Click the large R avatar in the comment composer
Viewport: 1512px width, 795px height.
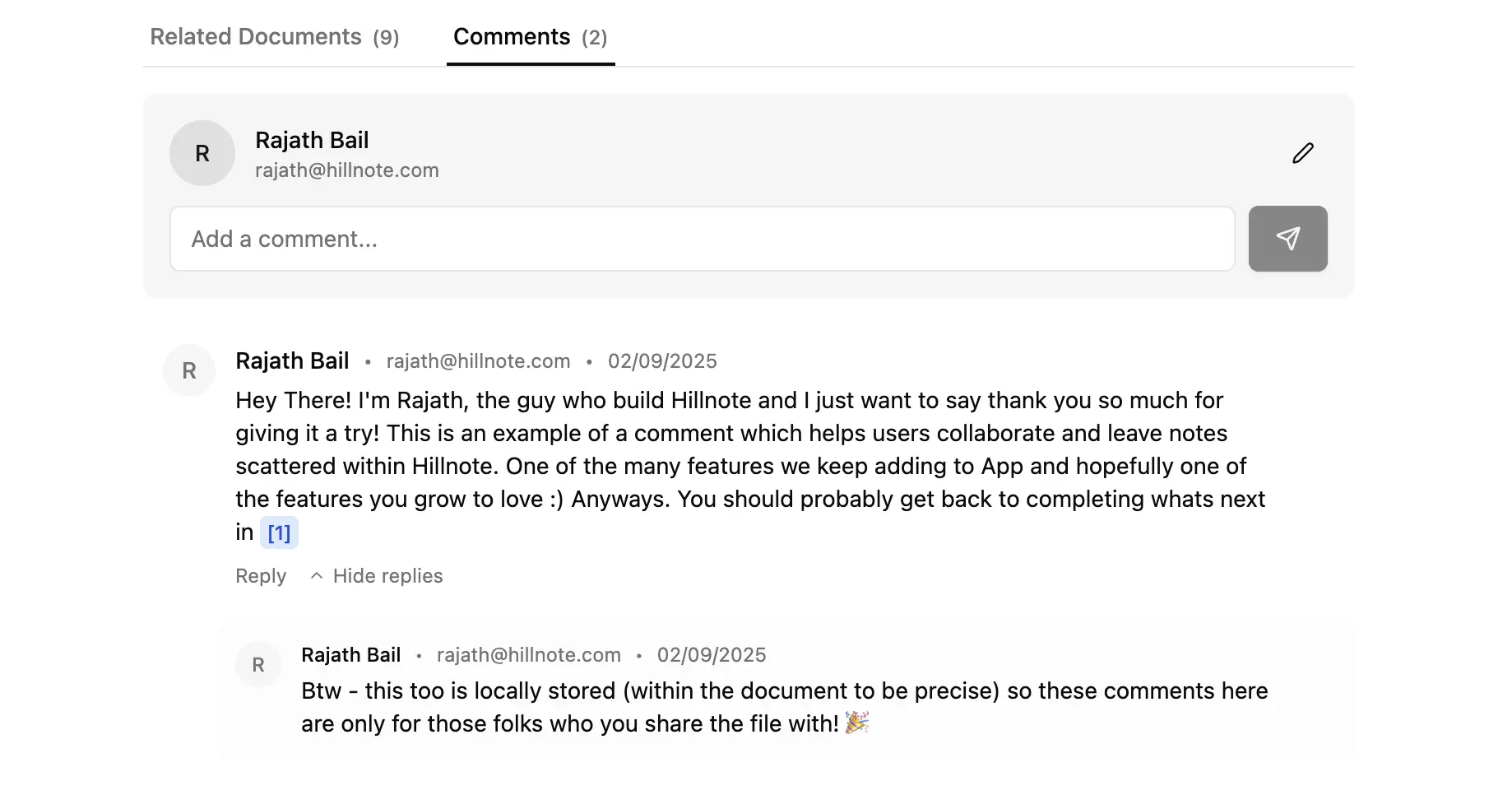[x=202, y=153]
